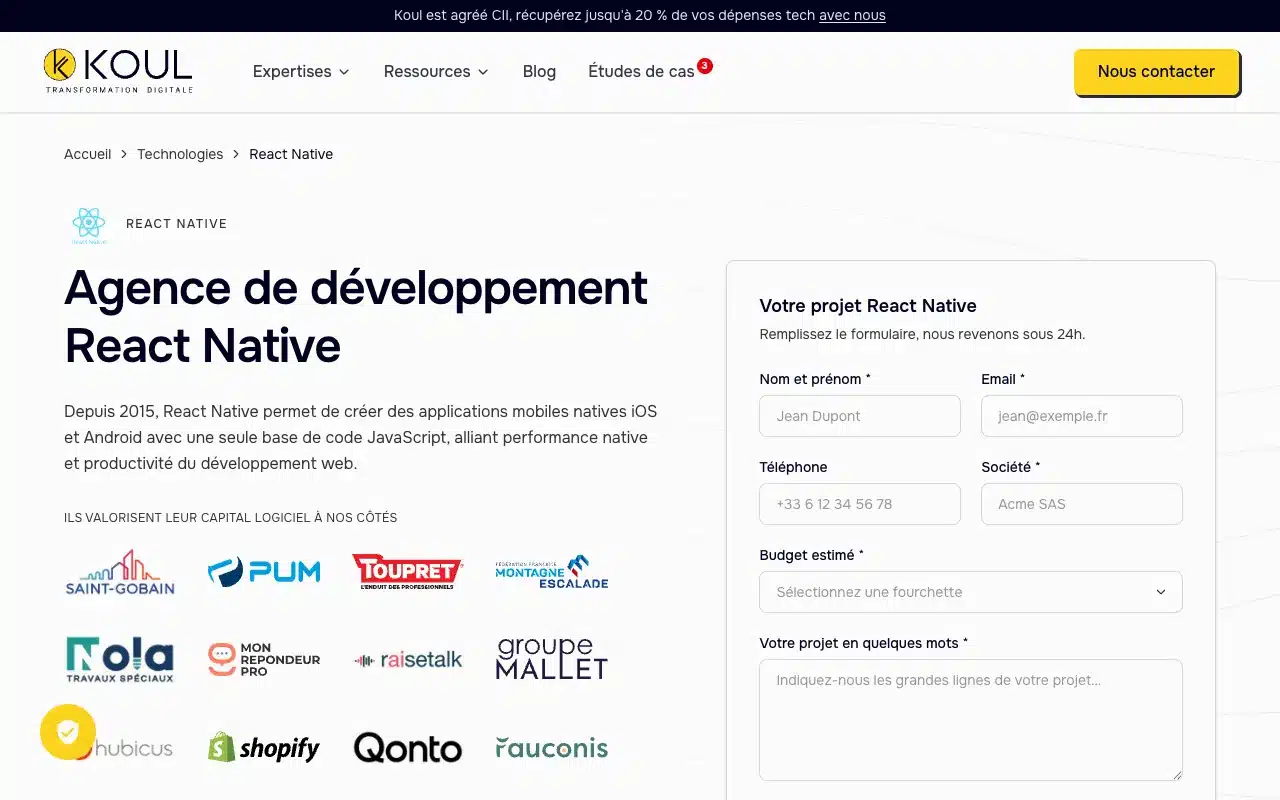Open the Budget estimé dropdown
This screenshot has width=1280, height=800.
pyautogui.click(x=971, y=592)
